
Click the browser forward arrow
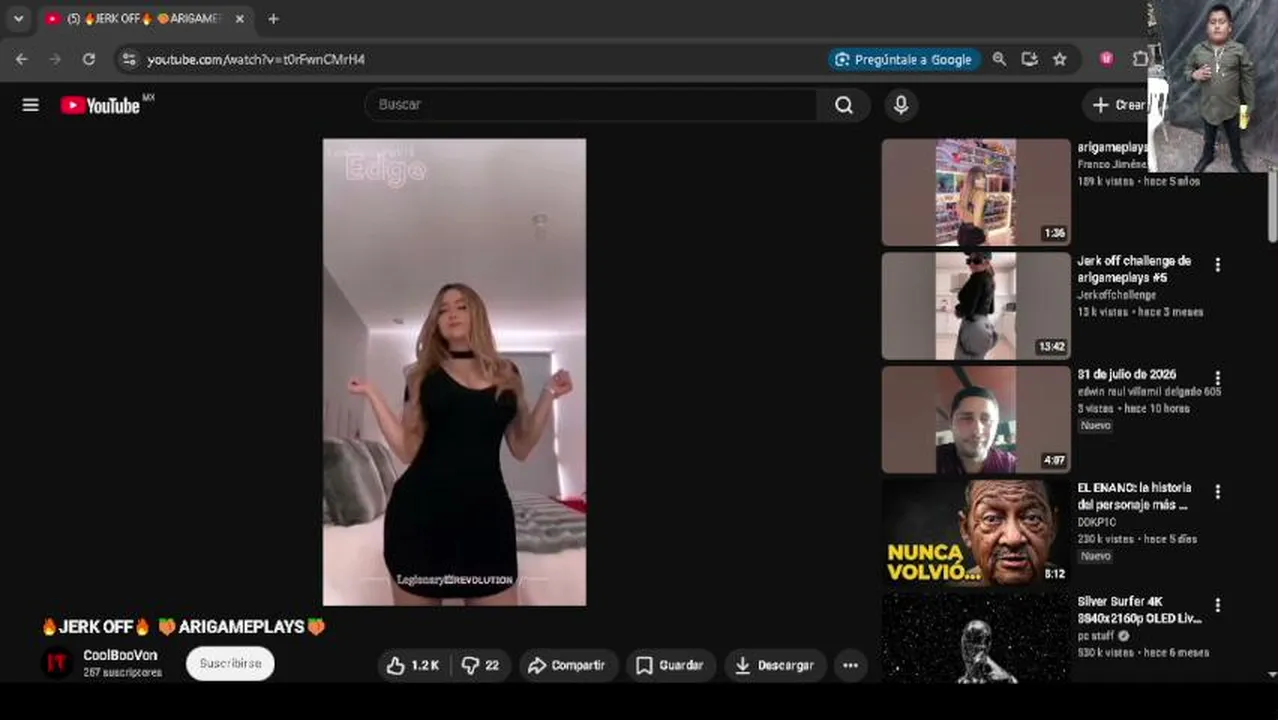point(55,59)
